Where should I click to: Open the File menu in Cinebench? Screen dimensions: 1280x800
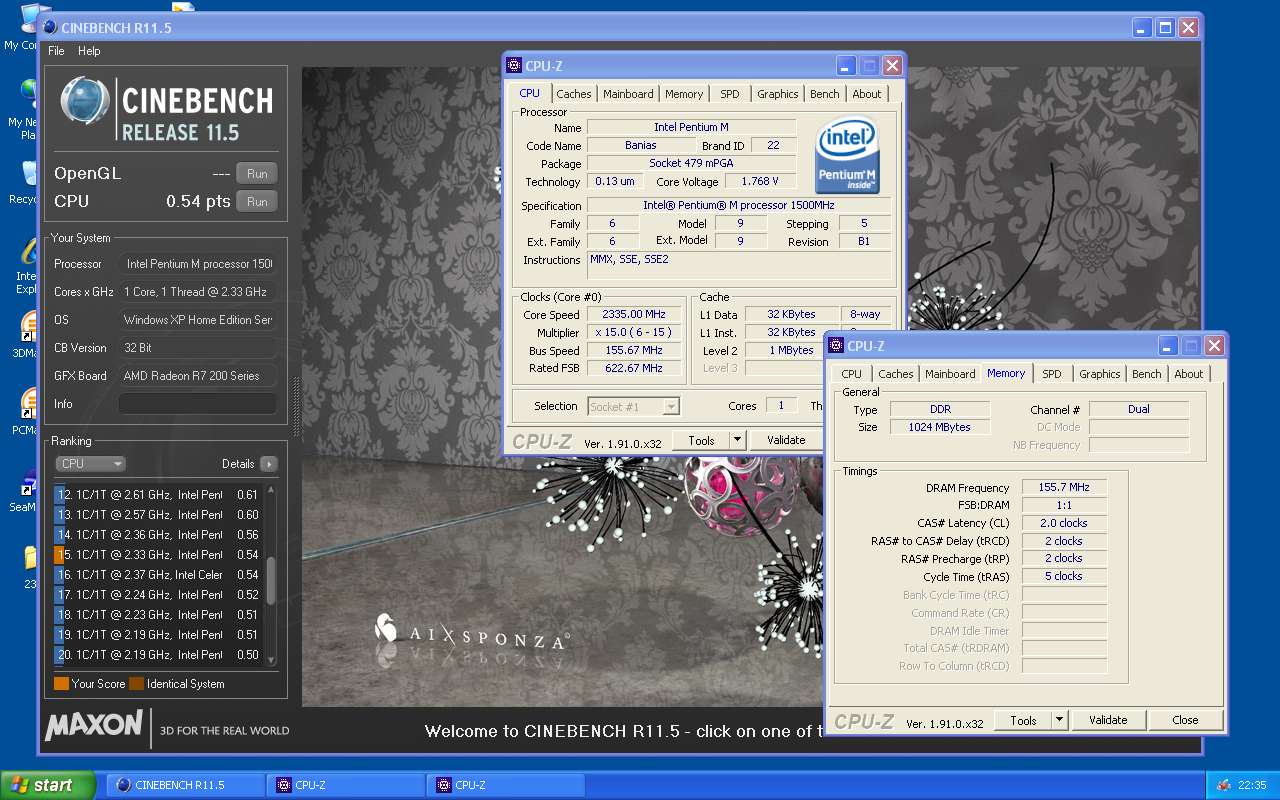[x=56, y=51]
